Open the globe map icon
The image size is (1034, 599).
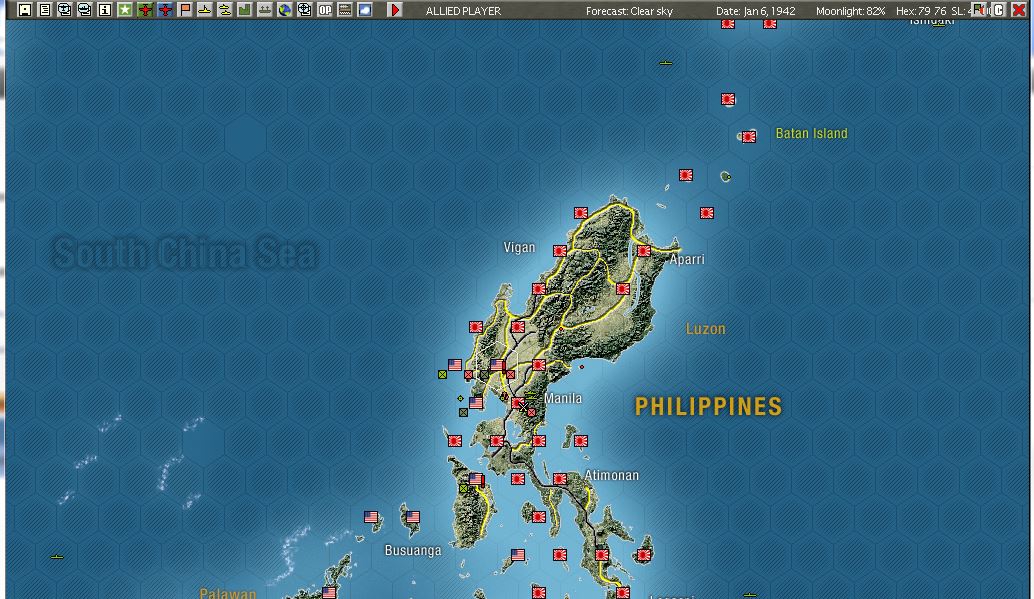[x=285, y=10]
